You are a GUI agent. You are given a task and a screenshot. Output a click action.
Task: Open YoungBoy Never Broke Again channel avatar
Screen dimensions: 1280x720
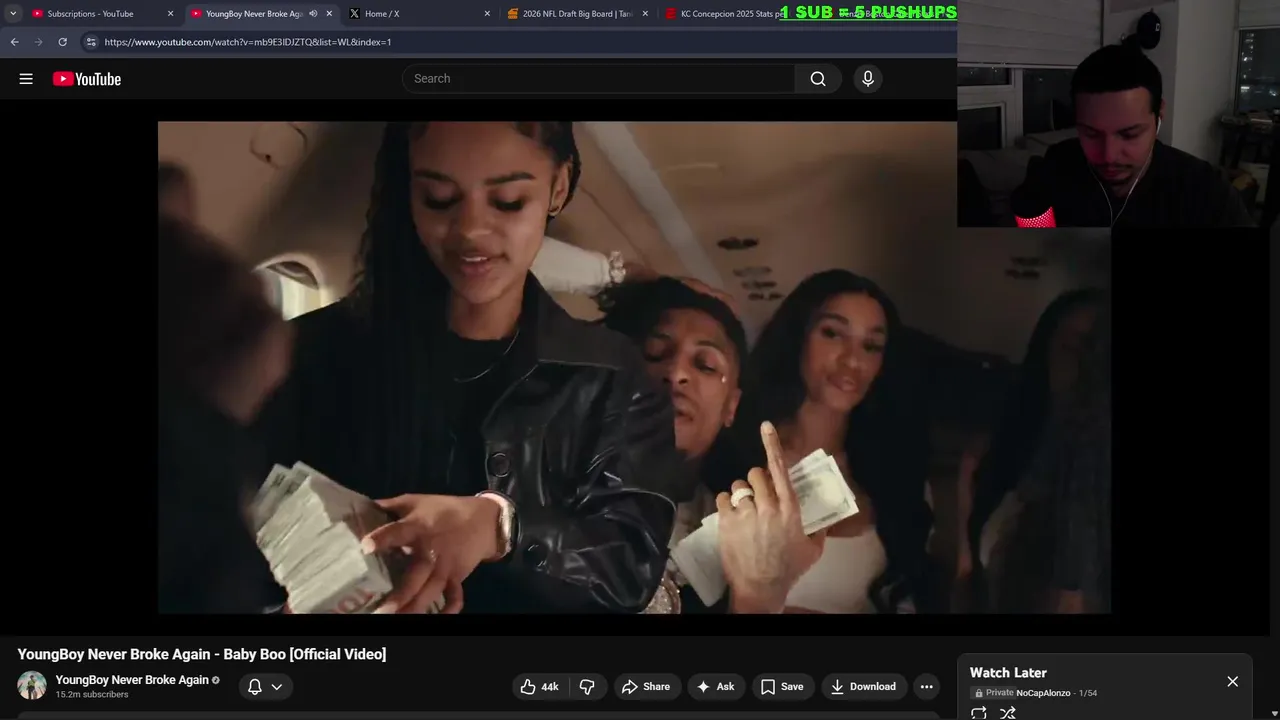32,685
